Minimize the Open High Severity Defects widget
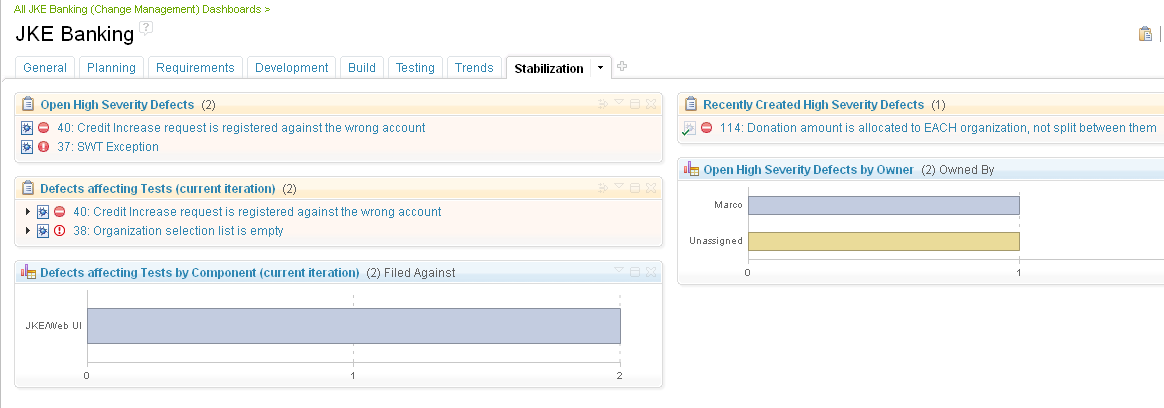 pos(635,105)
